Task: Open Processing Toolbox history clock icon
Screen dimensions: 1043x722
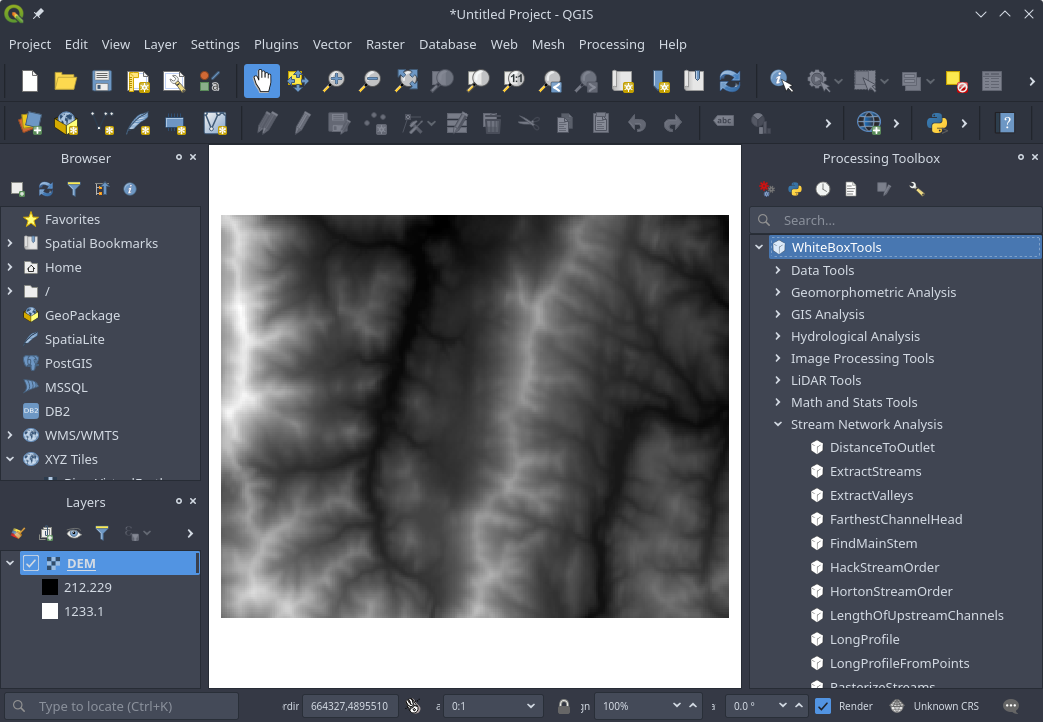Action: (x=822, y=189)
